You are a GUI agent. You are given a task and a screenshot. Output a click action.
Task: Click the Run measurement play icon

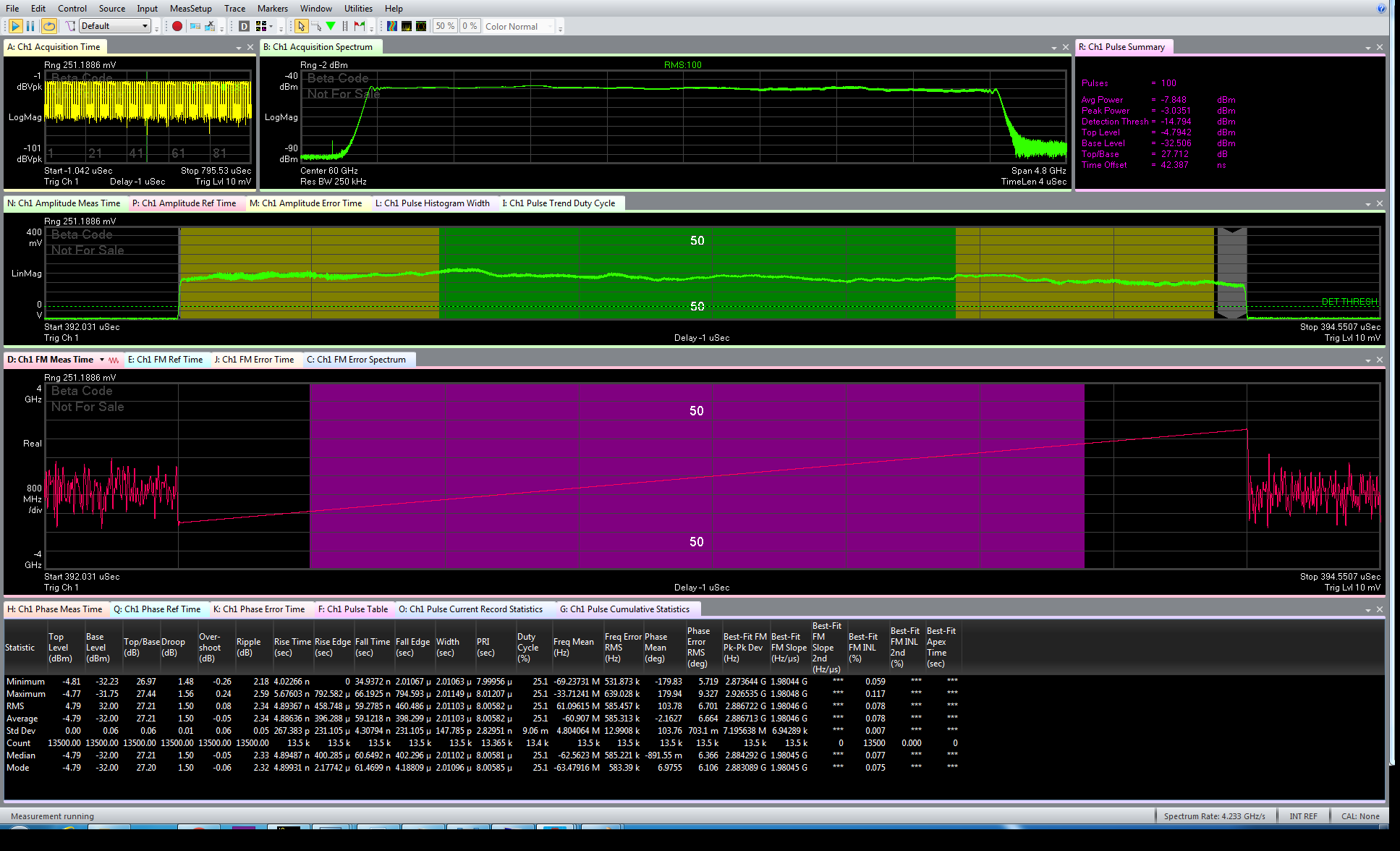(15, 26)
